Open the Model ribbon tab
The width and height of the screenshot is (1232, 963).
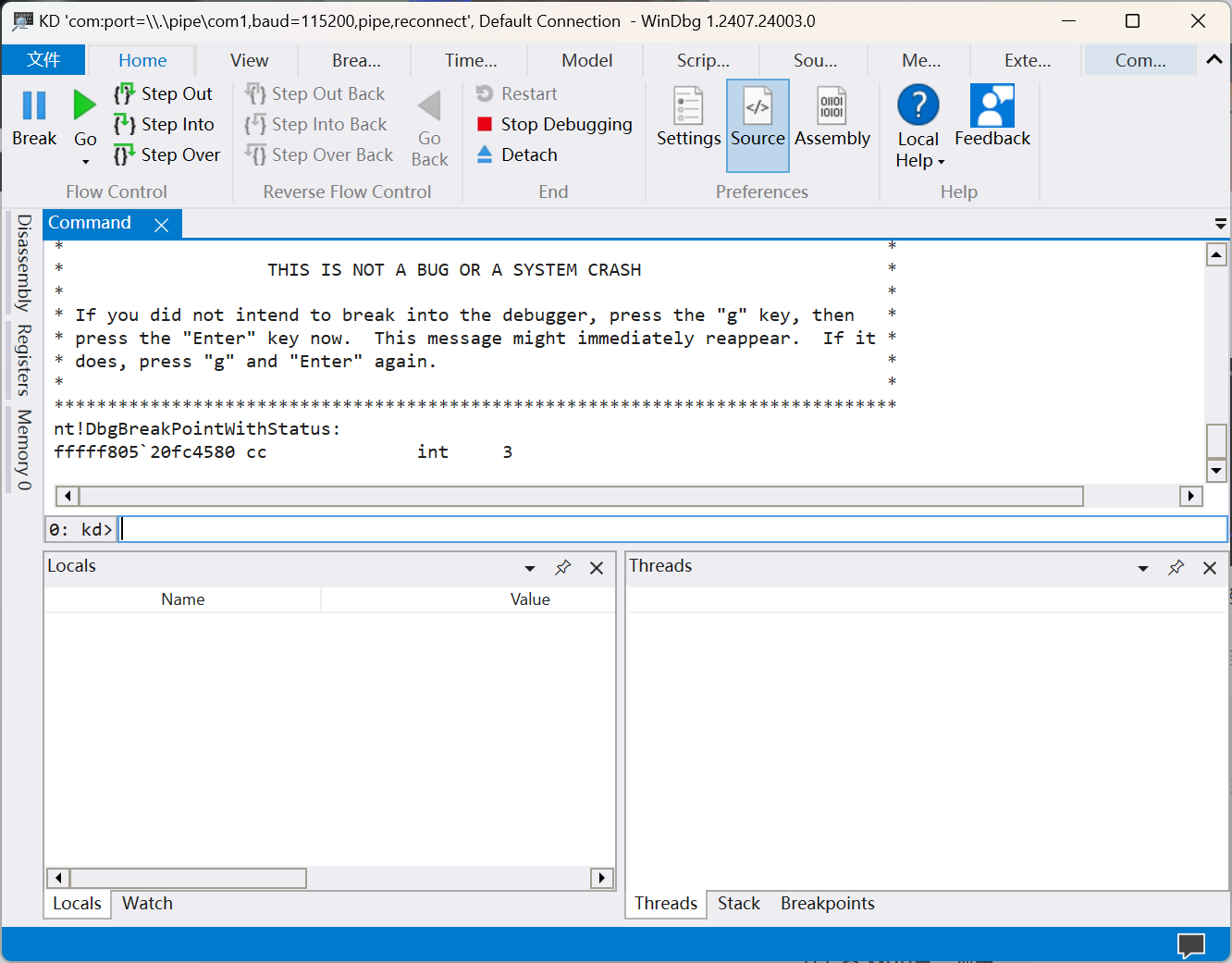[587, 60]
